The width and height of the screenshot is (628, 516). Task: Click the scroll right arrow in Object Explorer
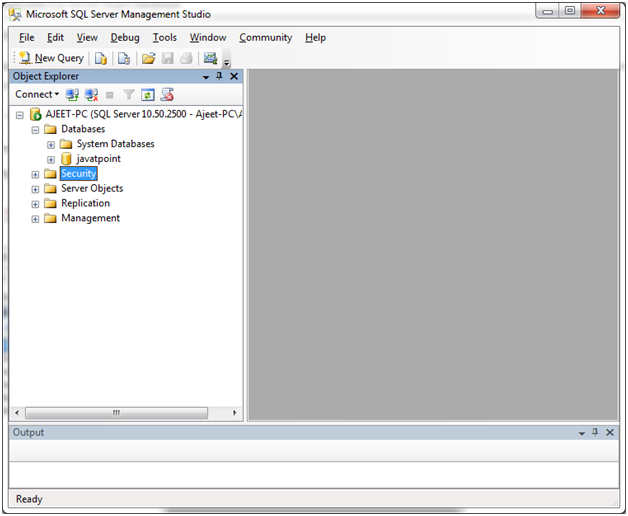tap(235, 413)
